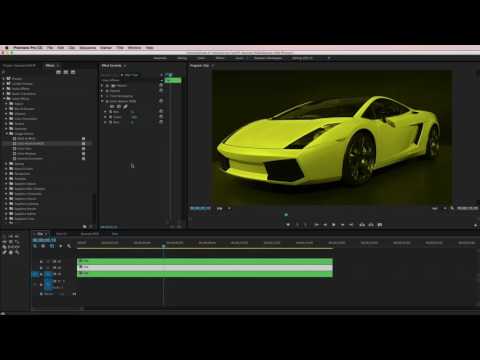Switch to the Effect Controls tab
This screenshot has height=360, width=480.
[x=112, y=66]
